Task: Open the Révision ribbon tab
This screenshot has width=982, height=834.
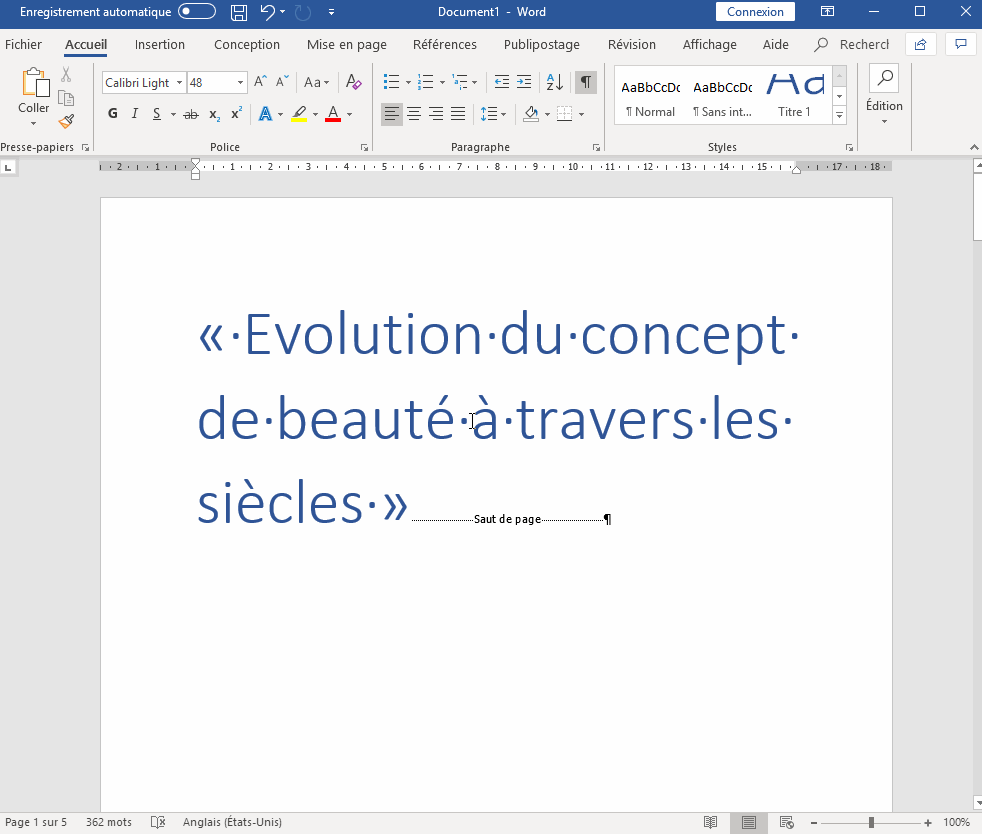Action: [x=631, y=45]
